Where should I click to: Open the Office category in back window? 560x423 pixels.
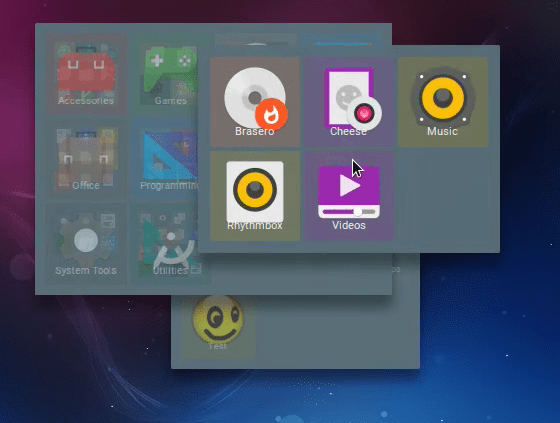(x=86, y=159)
